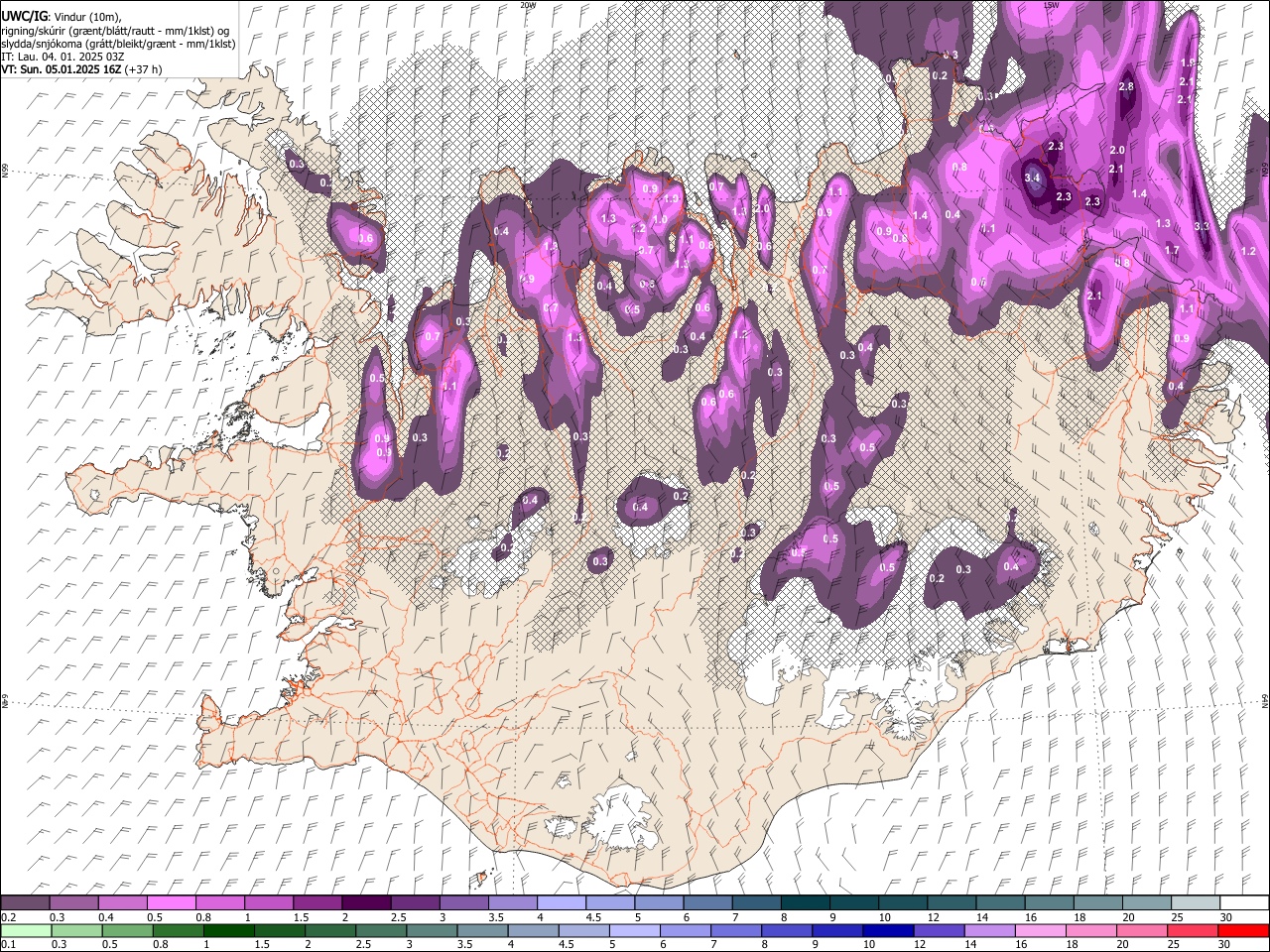Click the 'UWC/IG: Vindur (10m)' title line

click(x=62, y=17)
